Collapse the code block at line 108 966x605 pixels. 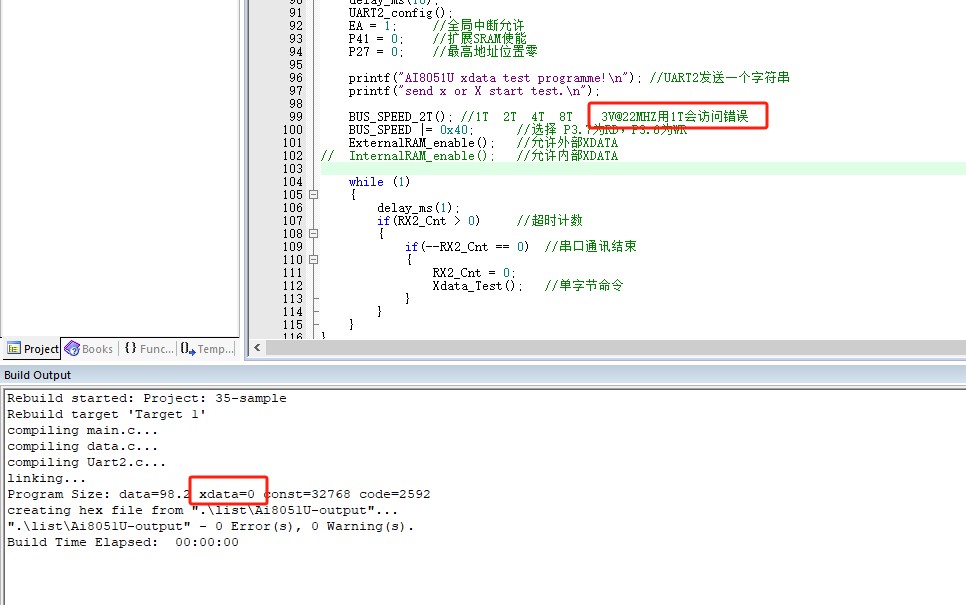(x=314, y=233)
